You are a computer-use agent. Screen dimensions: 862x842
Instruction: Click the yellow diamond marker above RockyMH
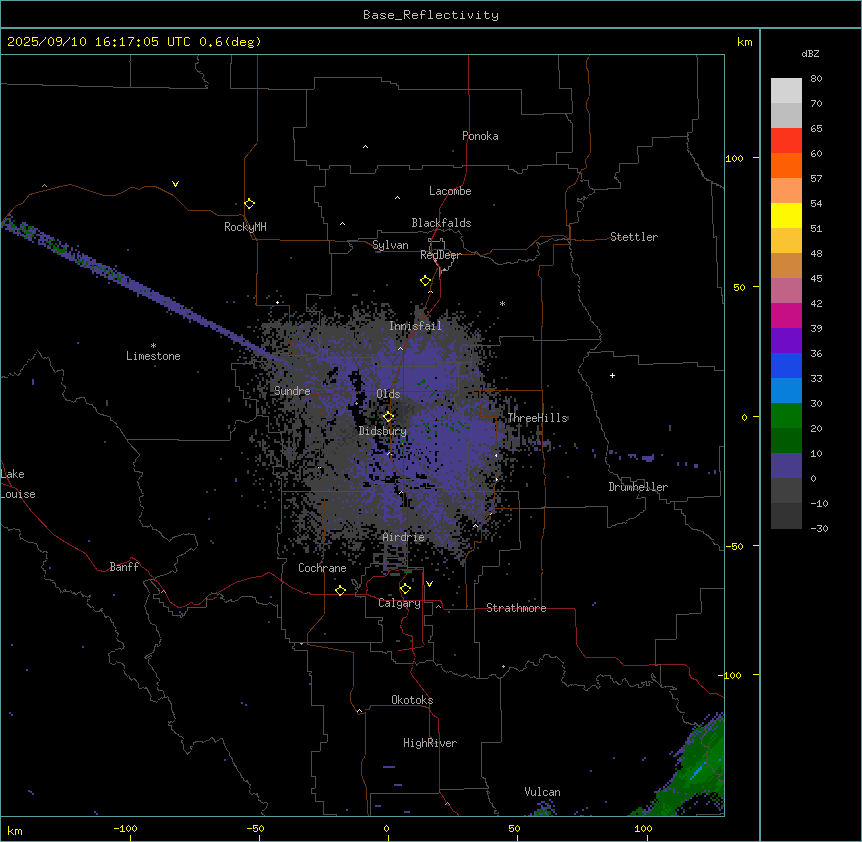point(250,204)
